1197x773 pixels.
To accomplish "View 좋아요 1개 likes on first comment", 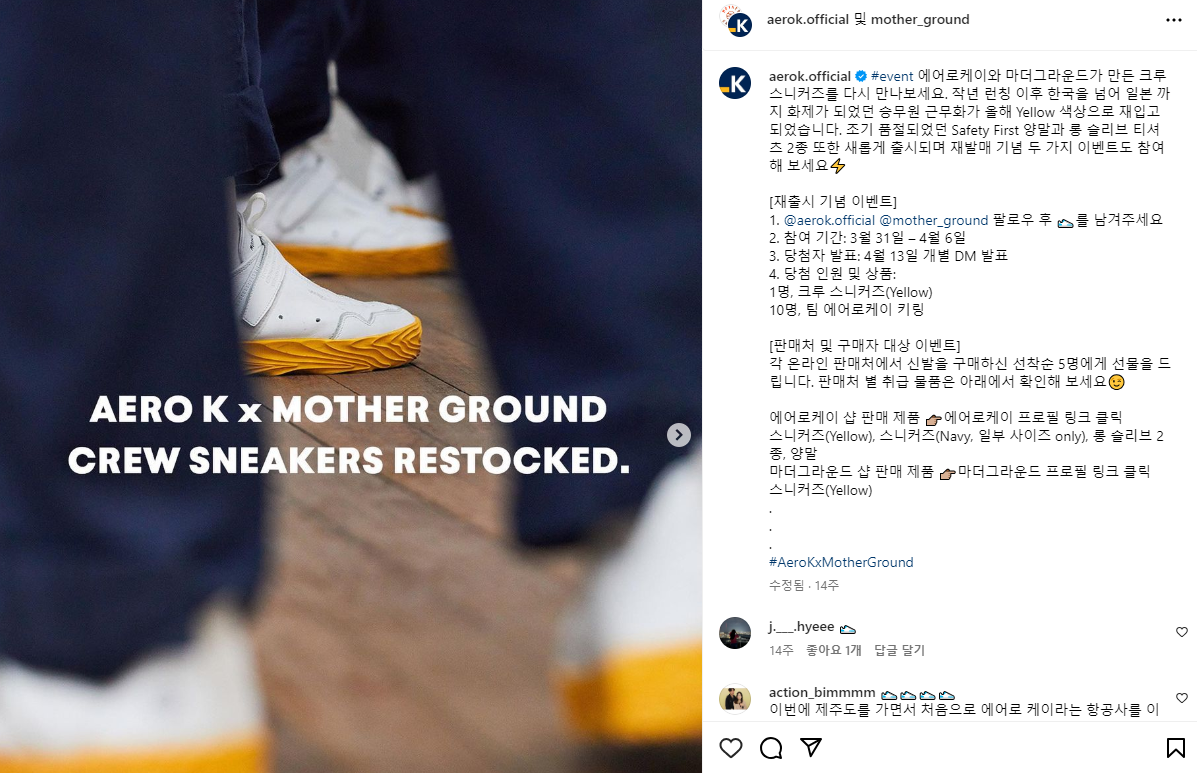I will click(x=834, y=650).
